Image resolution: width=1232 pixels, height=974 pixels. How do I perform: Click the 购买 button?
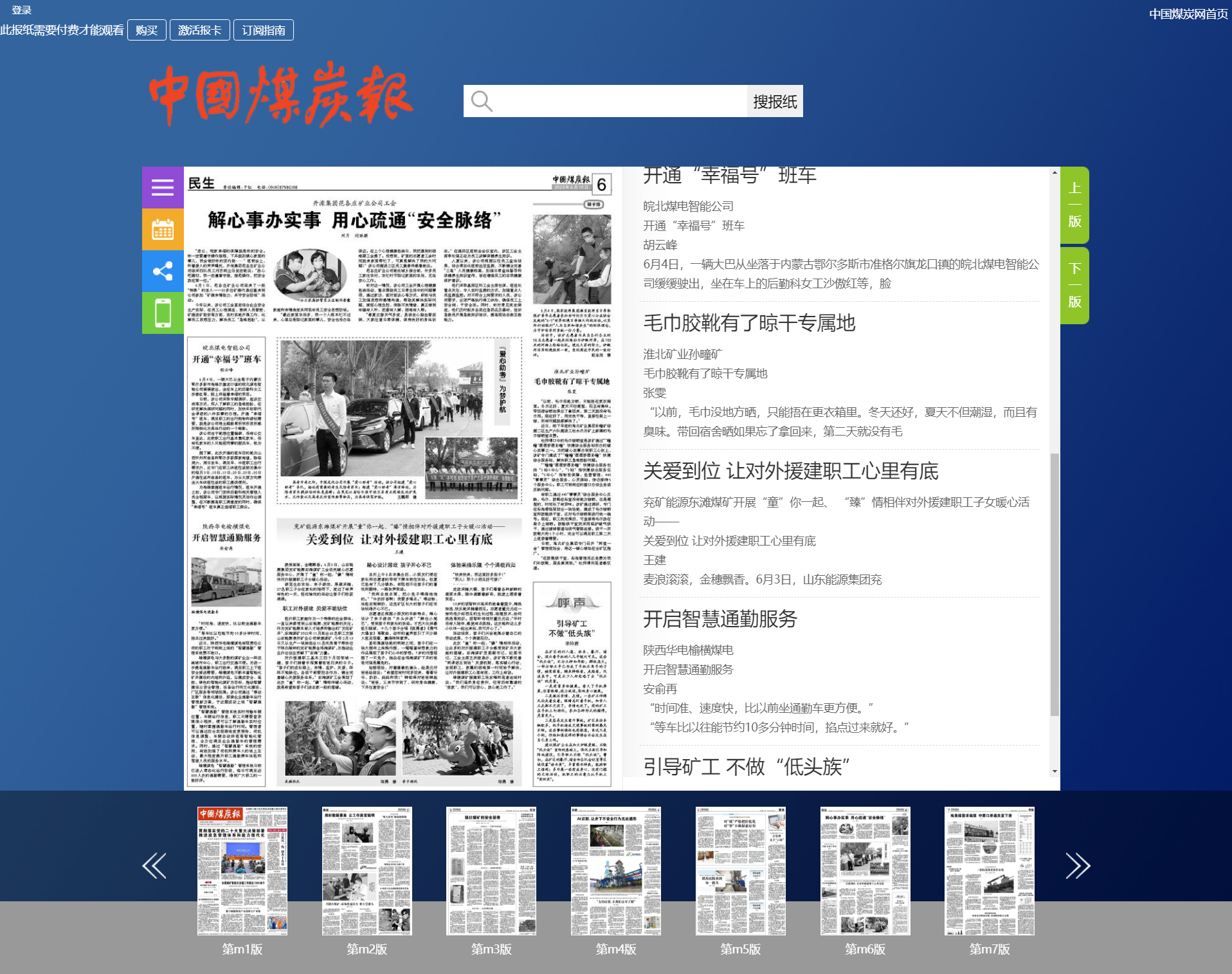coord(147,30)
